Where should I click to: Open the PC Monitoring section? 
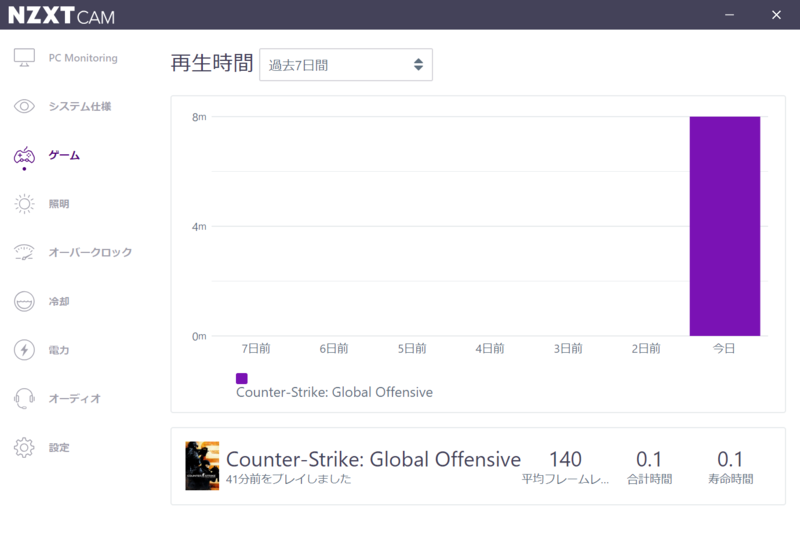click(x=83, y=58)
